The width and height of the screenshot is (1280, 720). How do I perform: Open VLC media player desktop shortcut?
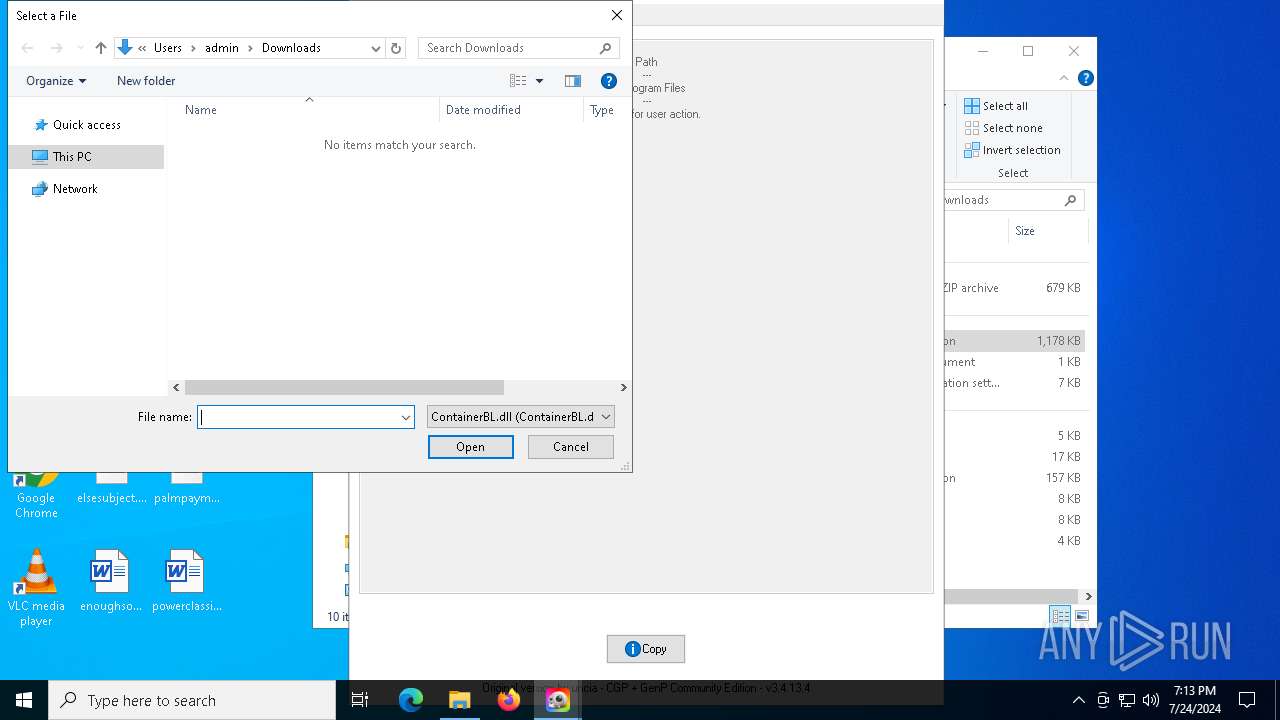pos(36,588)
